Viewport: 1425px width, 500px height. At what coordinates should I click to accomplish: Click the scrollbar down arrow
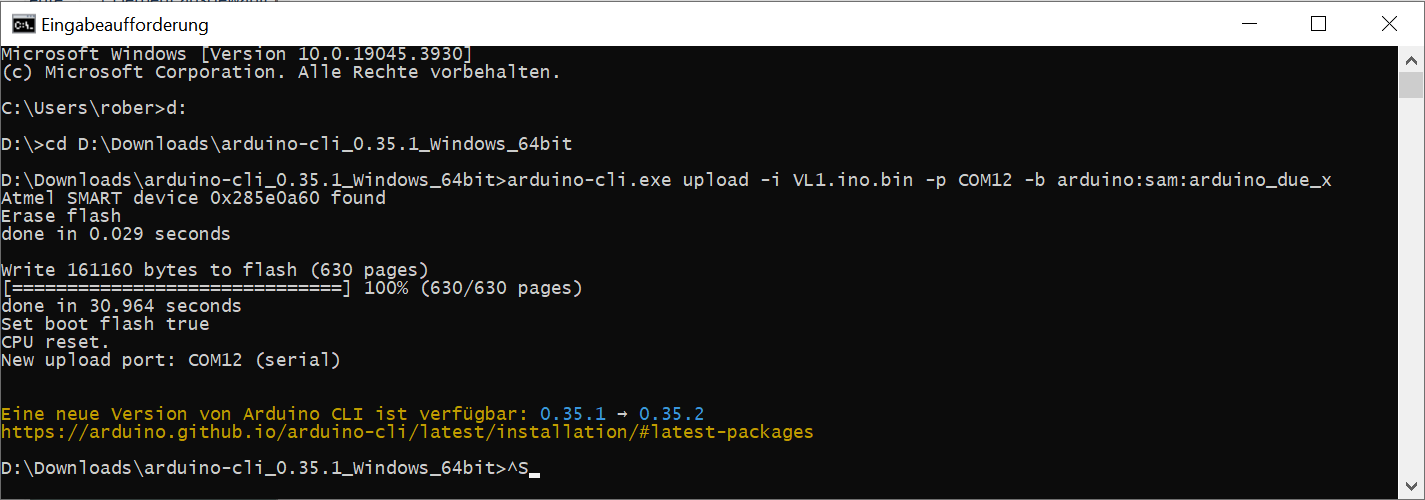point(1410,488)
